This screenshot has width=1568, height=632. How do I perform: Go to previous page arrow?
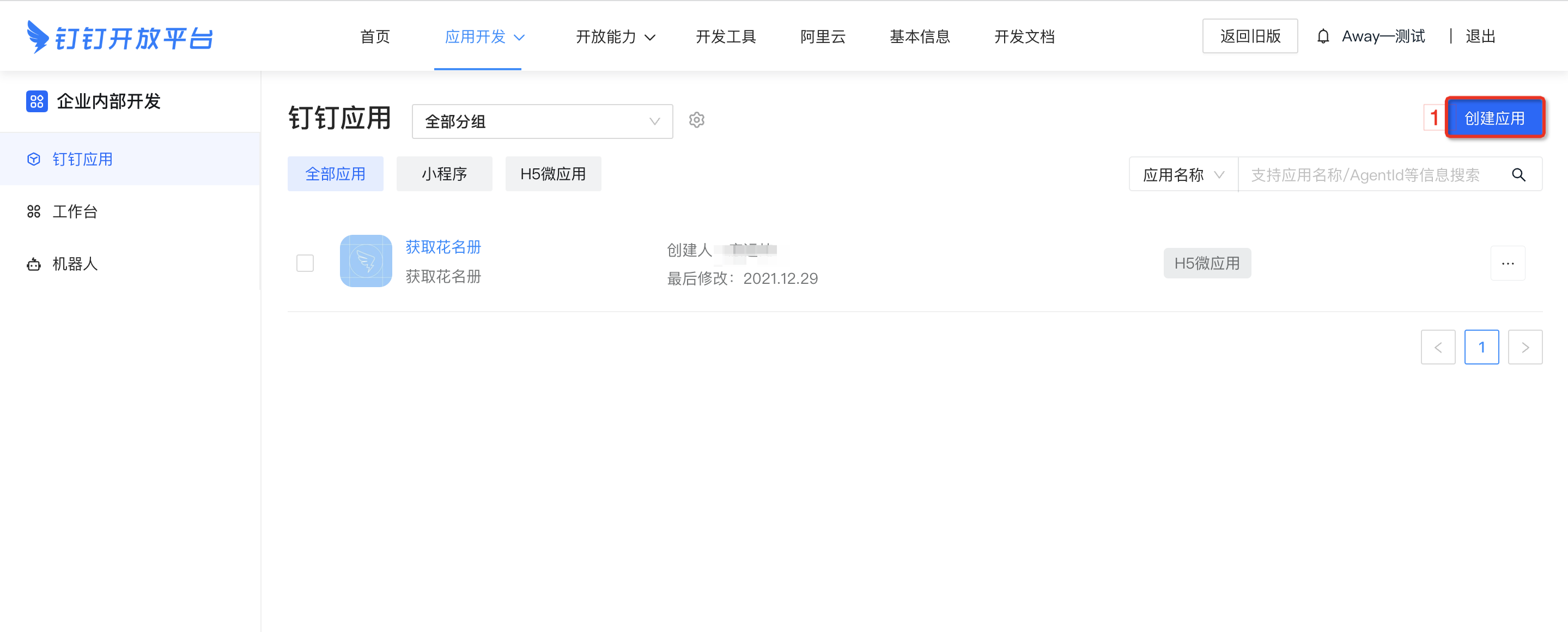(1438, 347)
